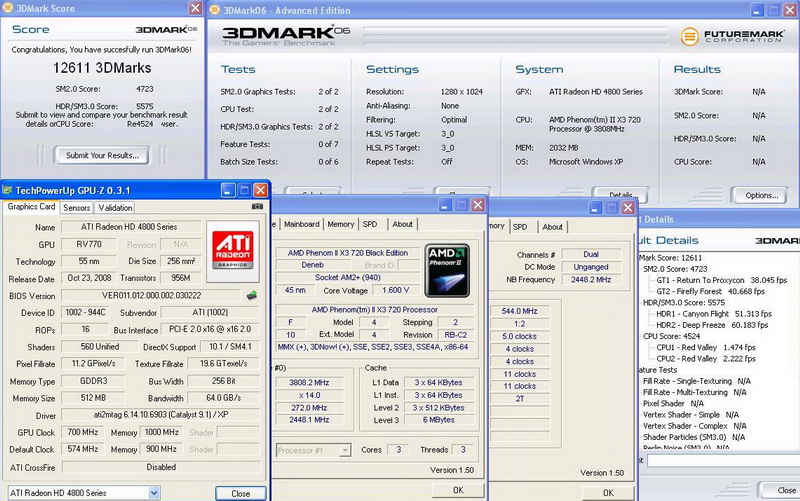Screen dimensions: 800x501
Task: Click the Futuremark Corporation logo
Action: point(733,36)
